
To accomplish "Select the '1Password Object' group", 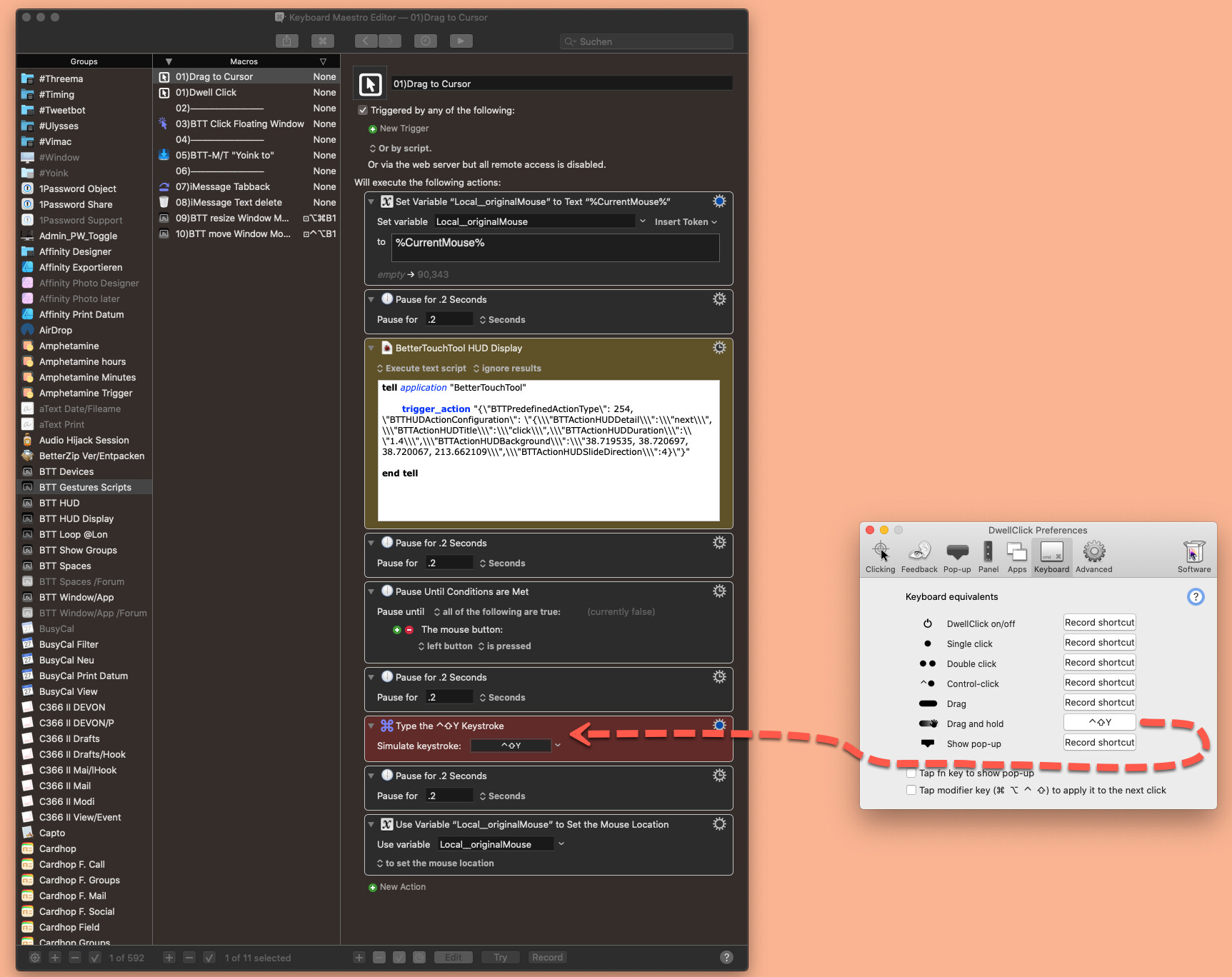I will [x=84, y=189].
